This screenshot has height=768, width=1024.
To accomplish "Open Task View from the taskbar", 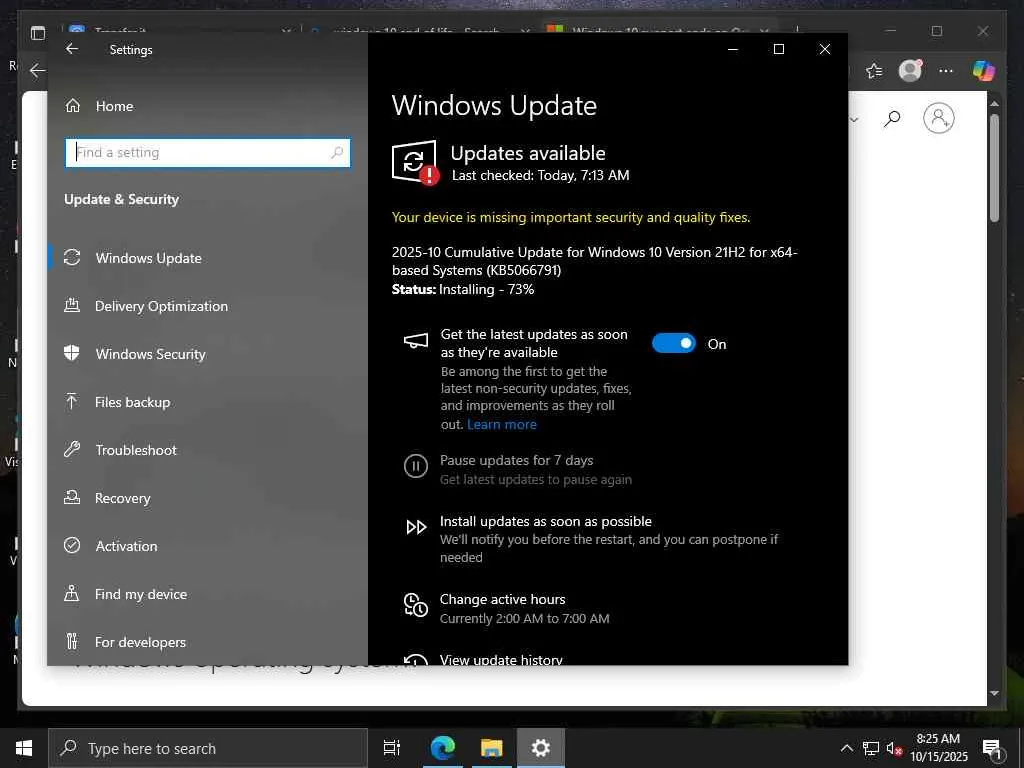I will 392,748.
